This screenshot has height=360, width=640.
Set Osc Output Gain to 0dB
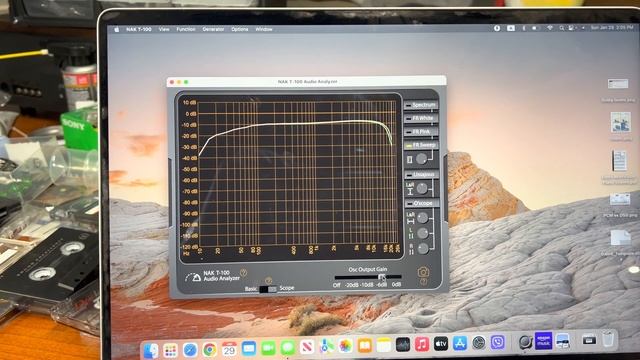coord(396,284)
